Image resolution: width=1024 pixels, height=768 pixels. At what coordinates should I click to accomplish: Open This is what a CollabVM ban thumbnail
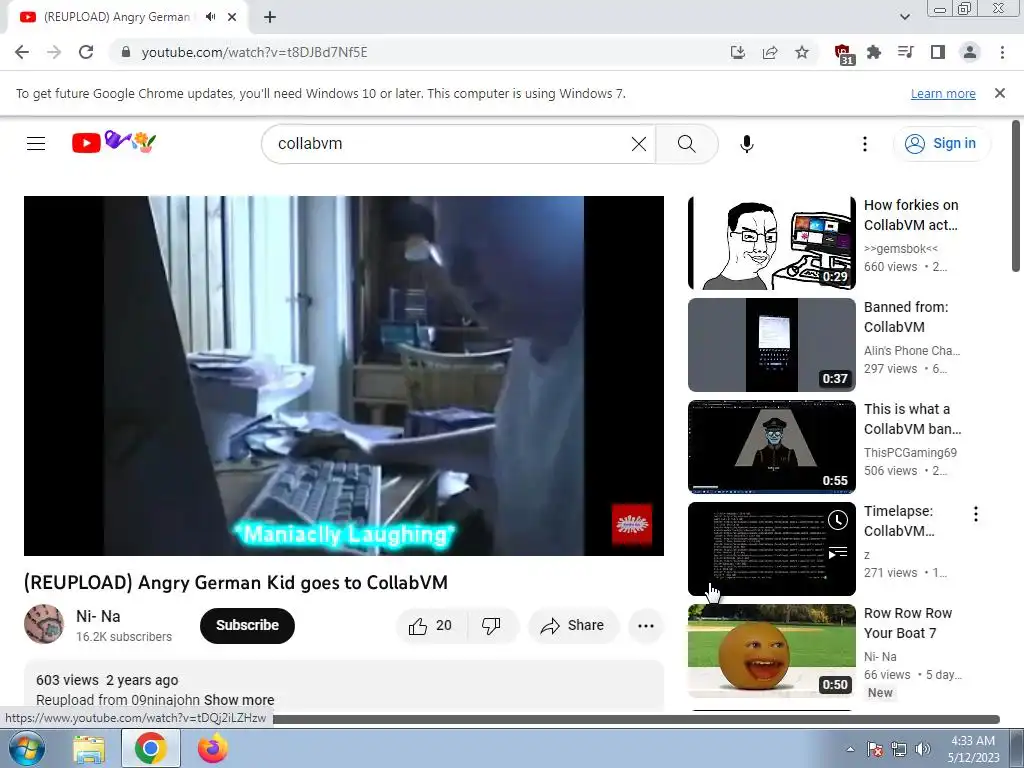(771, 447)
